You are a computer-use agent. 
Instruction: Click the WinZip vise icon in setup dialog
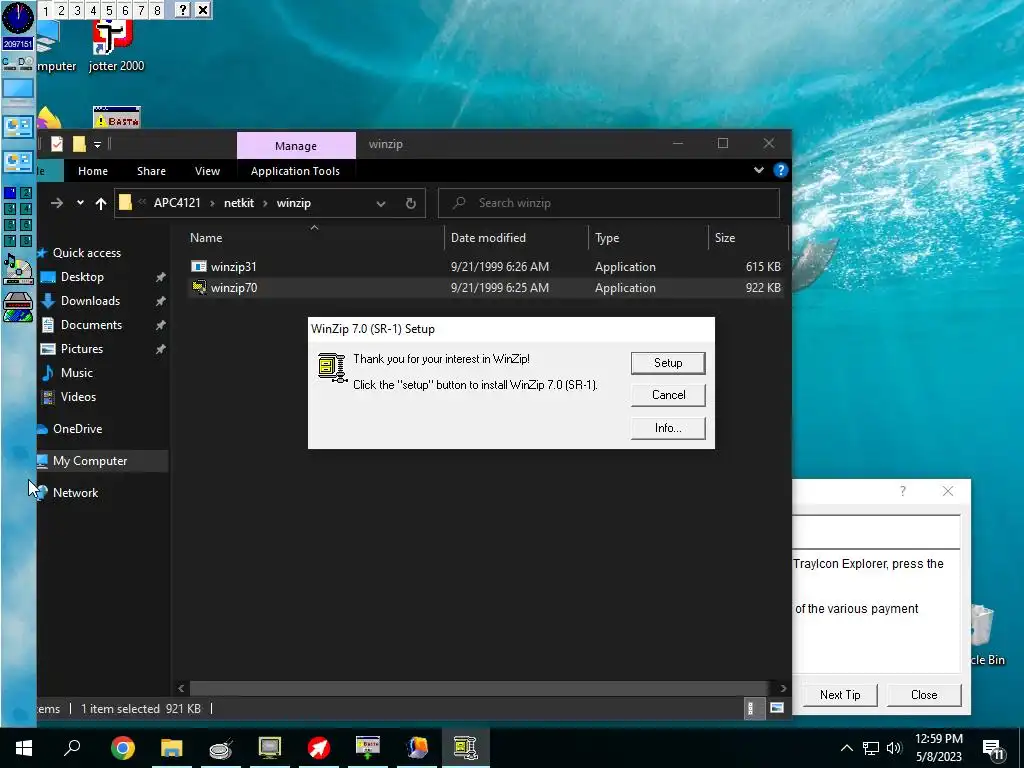tap(332, 368)
